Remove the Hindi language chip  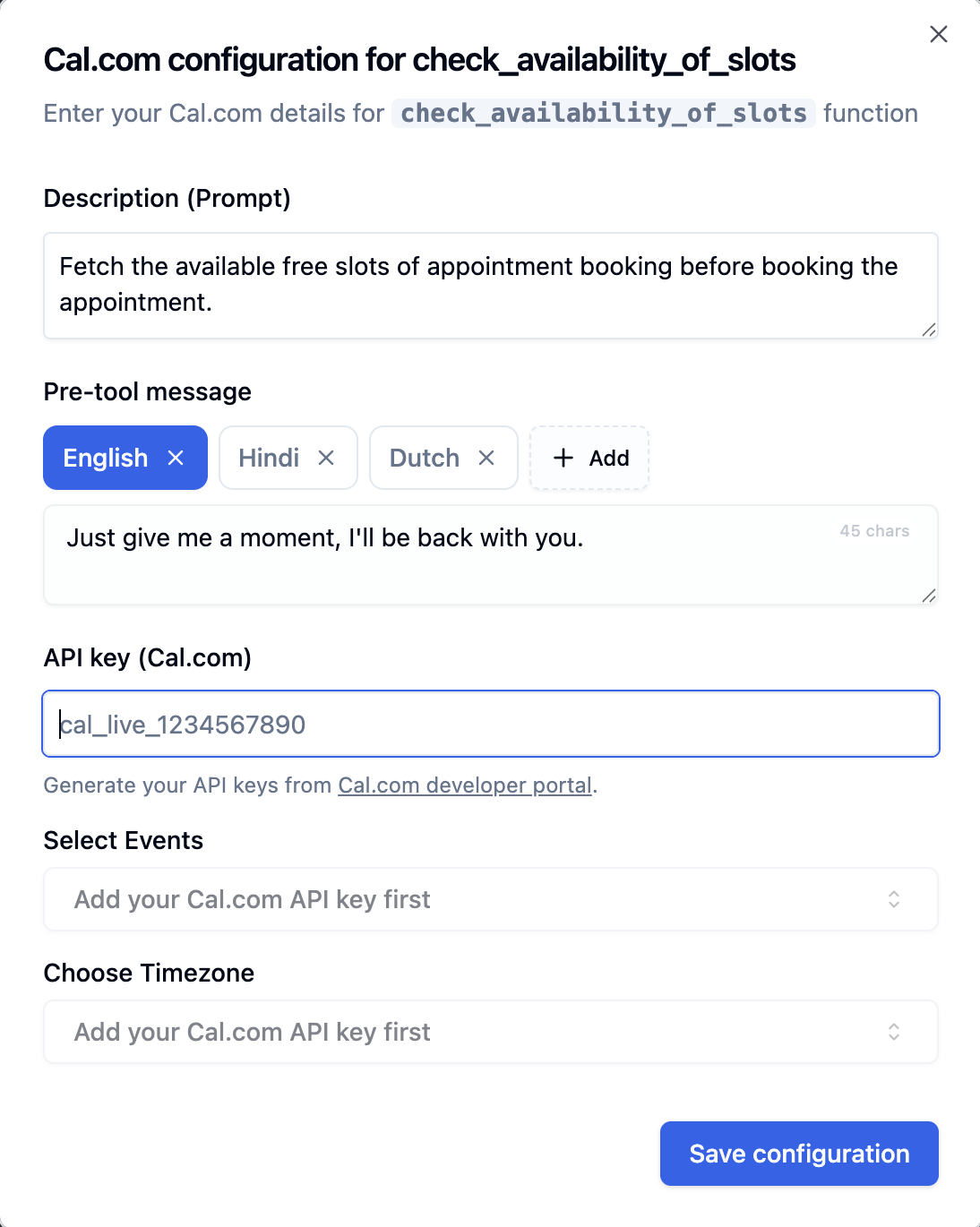[326, 458]
